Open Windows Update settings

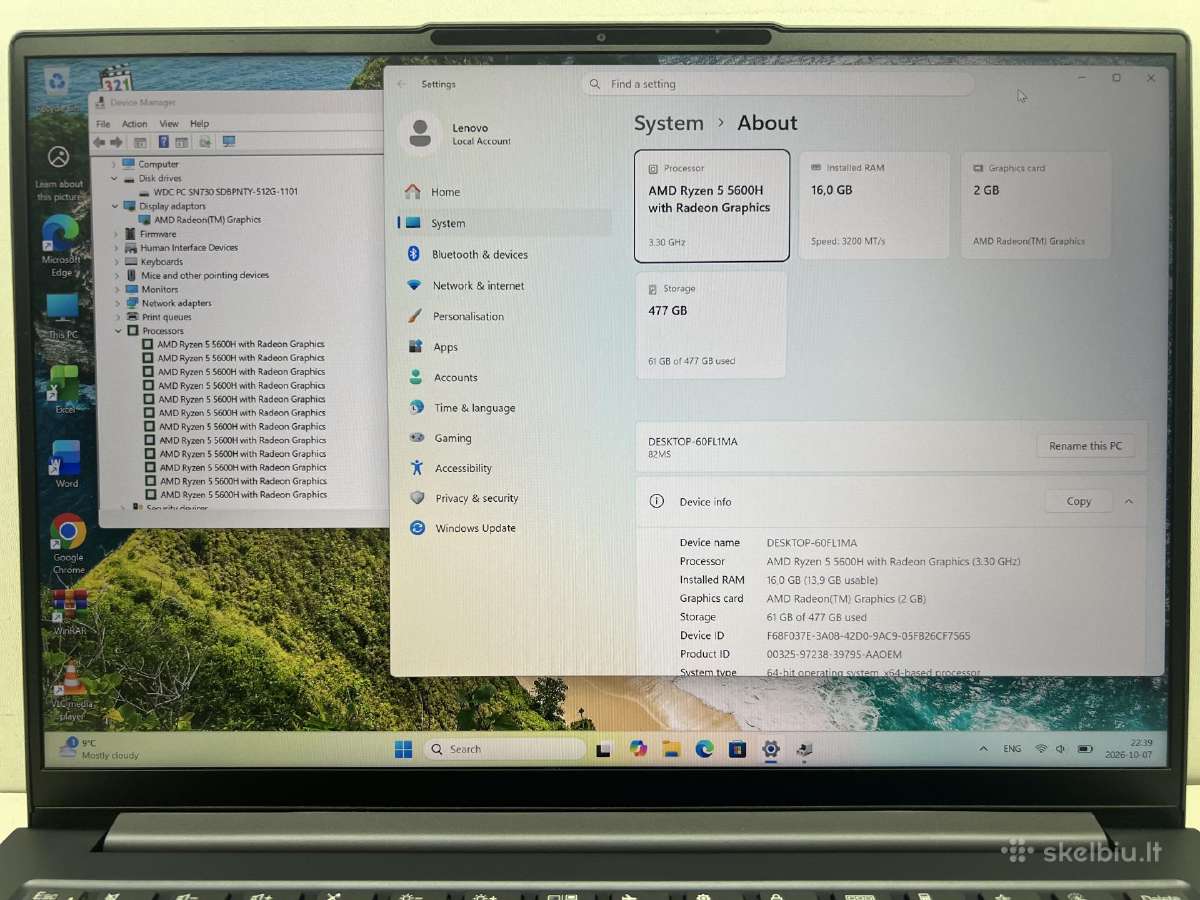click(463, 528)
